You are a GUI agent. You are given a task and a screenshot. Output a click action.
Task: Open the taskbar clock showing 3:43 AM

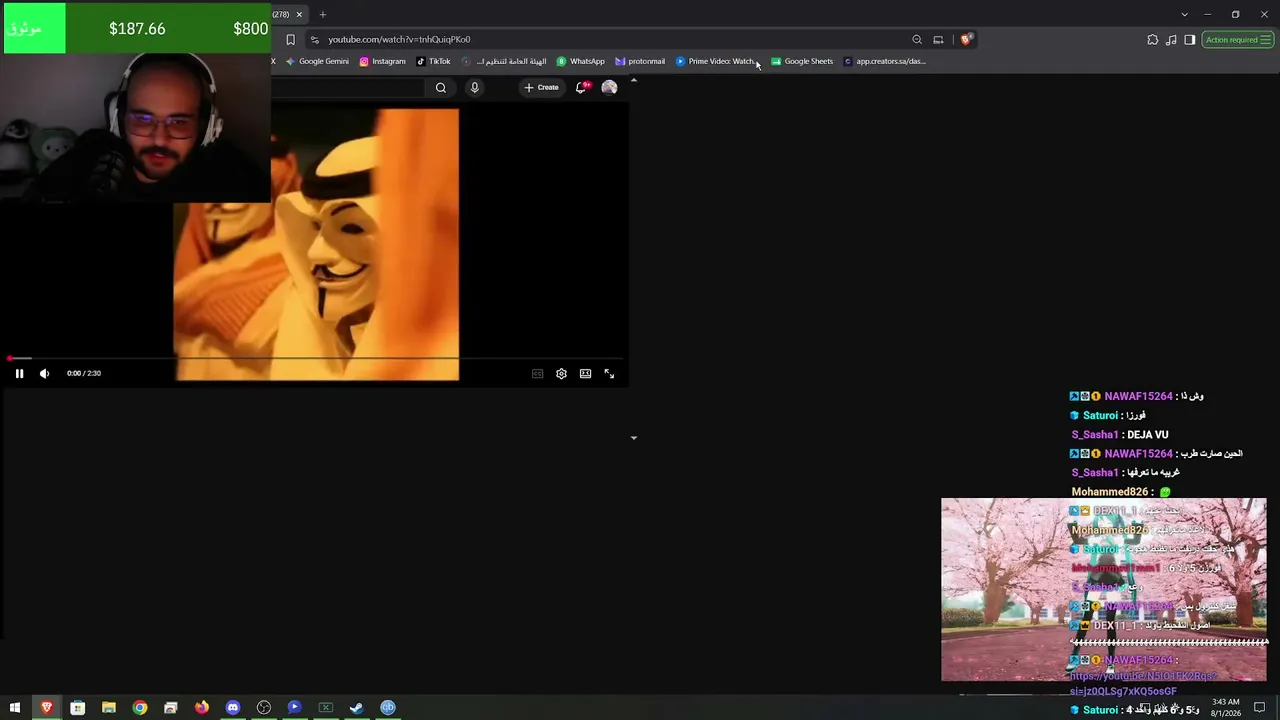pos(1226,708)
